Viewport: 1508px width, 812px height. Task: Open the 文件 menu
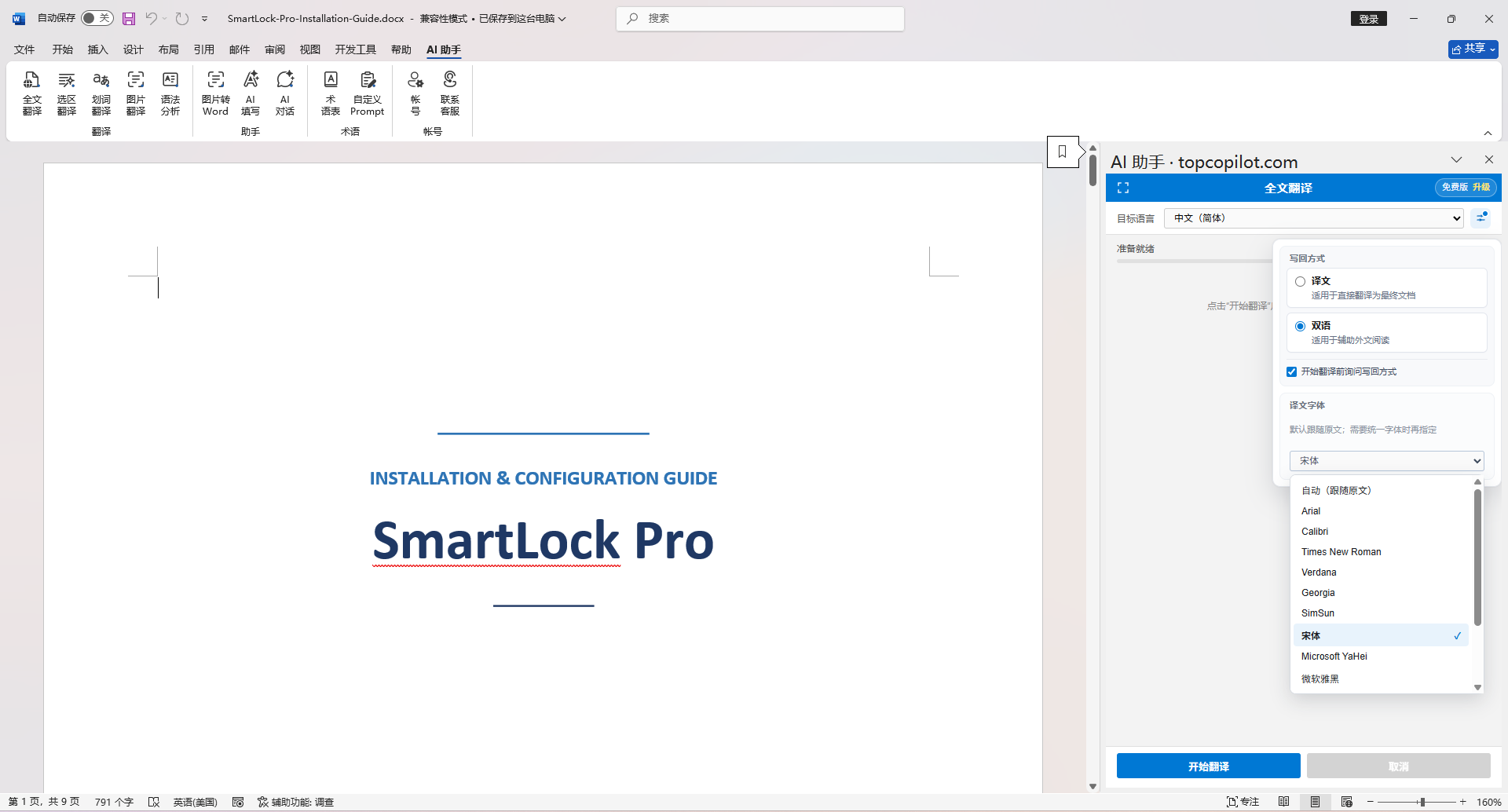point(24,49)
